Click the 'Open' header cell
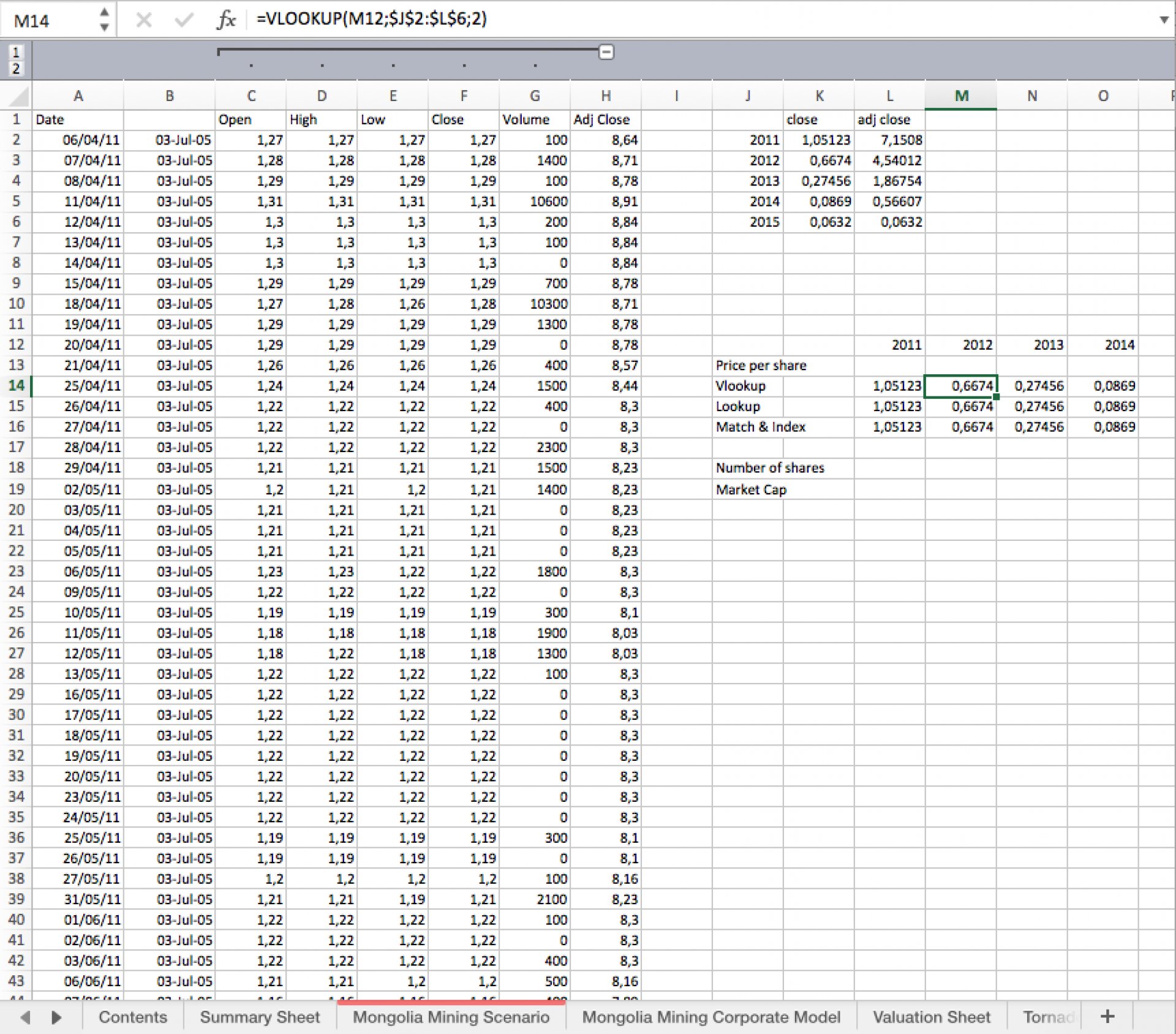 [x=251, y=120]
